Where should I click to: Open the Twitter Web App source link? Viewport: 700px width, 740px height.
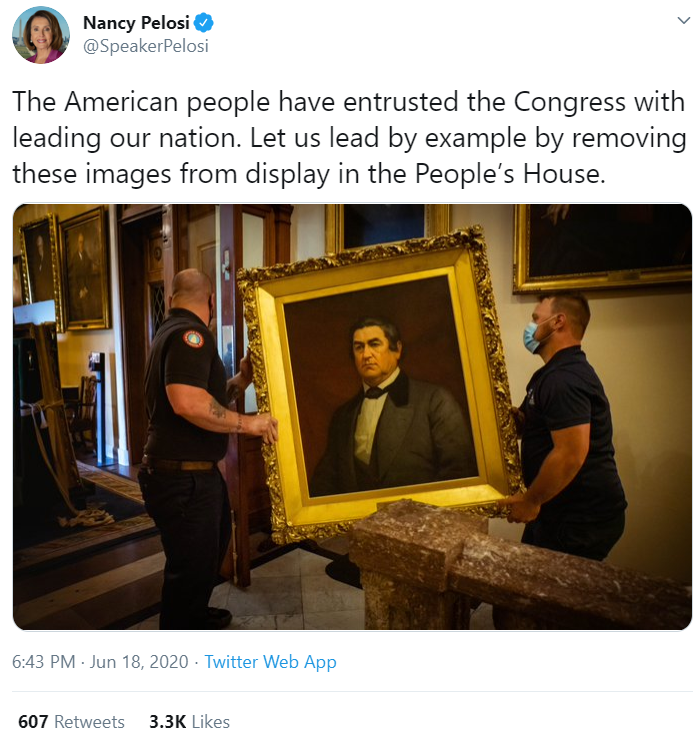(270, 662)
